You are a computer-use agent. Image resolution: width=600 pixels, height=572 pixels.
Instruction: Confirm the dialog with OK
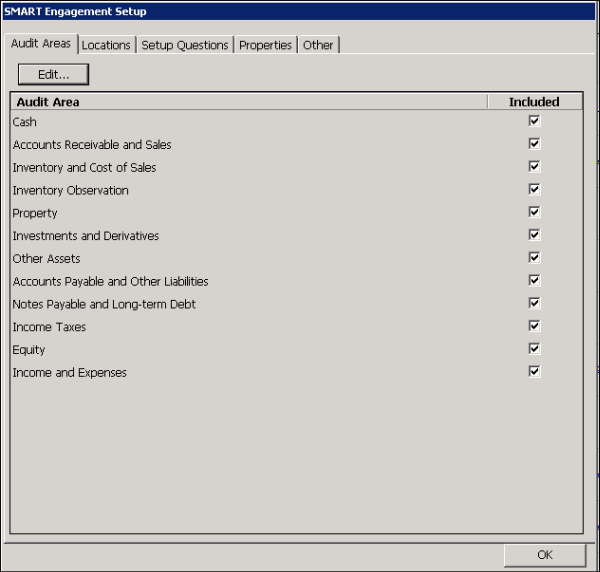545,555
